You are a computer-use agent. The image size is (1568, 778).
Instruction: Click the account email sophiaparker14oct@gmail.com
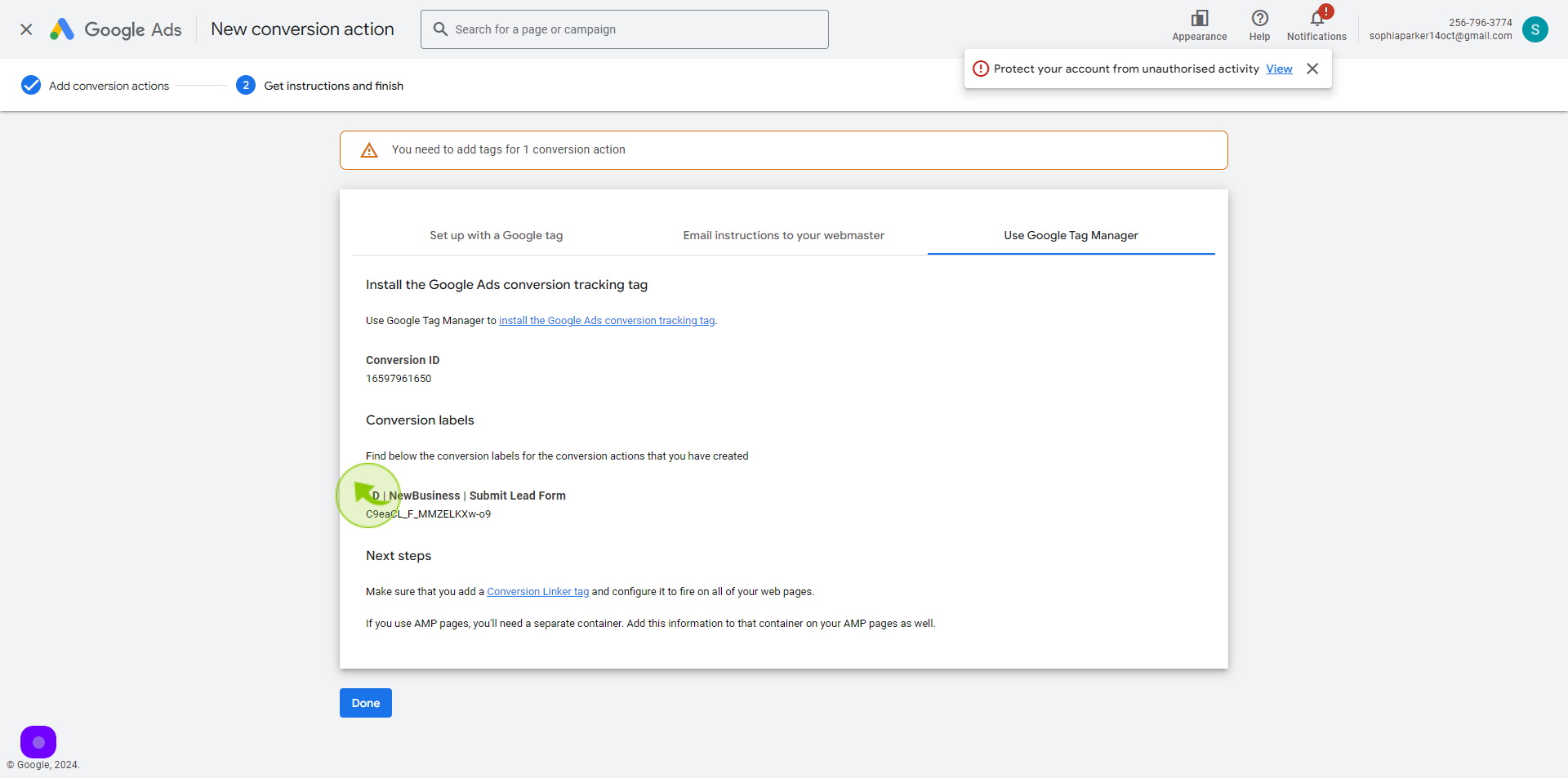click(x=1441, y=36)
